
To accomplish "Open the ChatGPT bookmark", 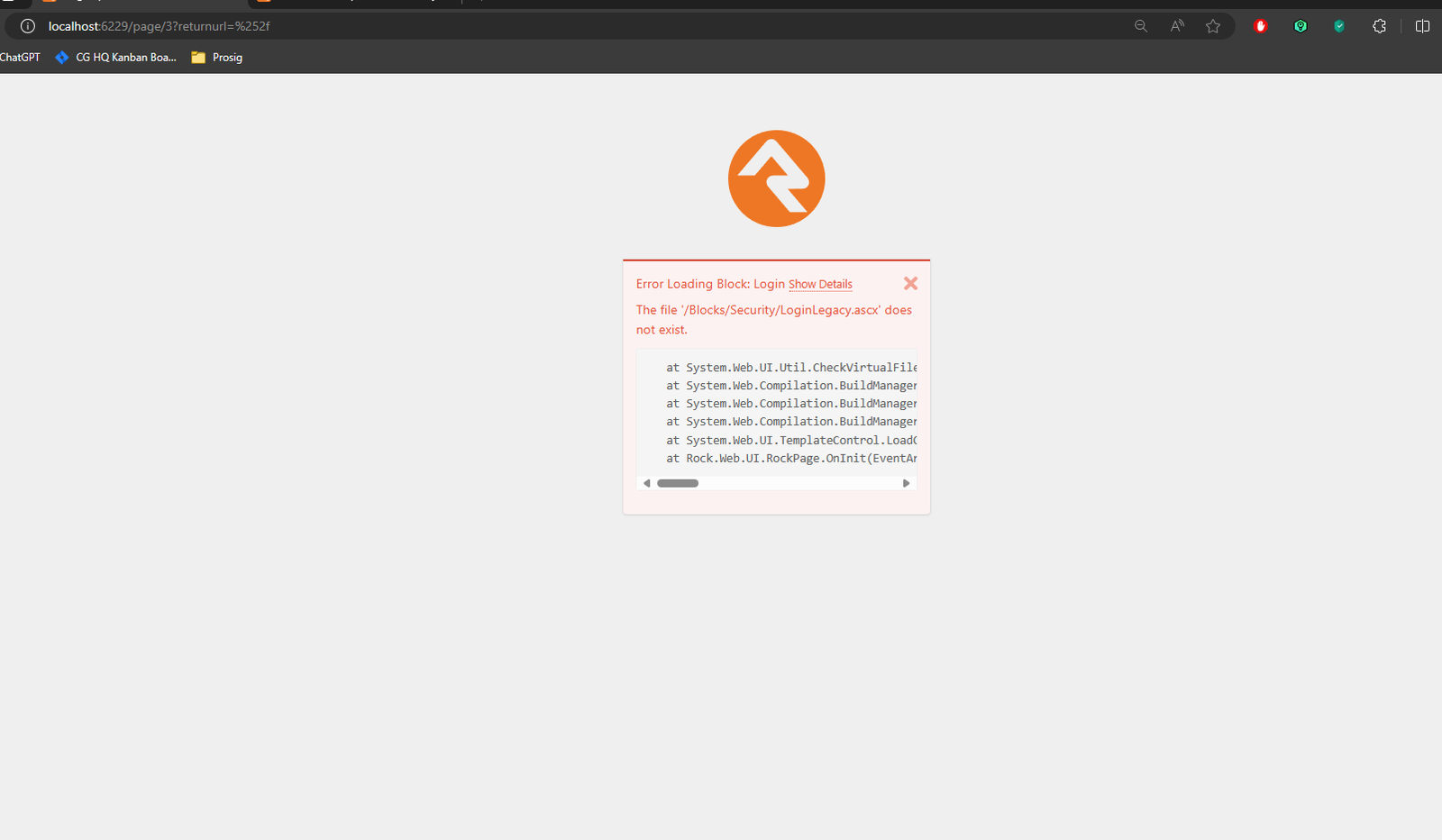I will point(20,58).
